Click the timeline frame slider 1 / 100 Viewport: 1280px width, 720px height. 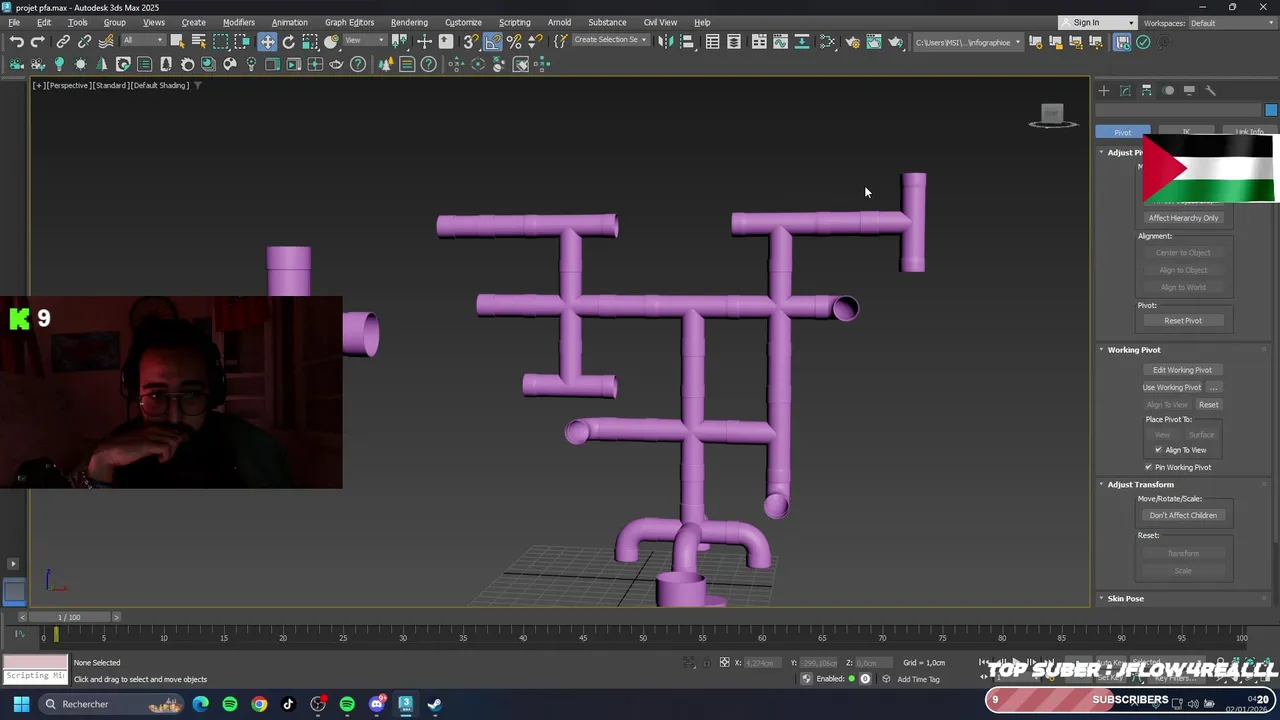(69, 617)
